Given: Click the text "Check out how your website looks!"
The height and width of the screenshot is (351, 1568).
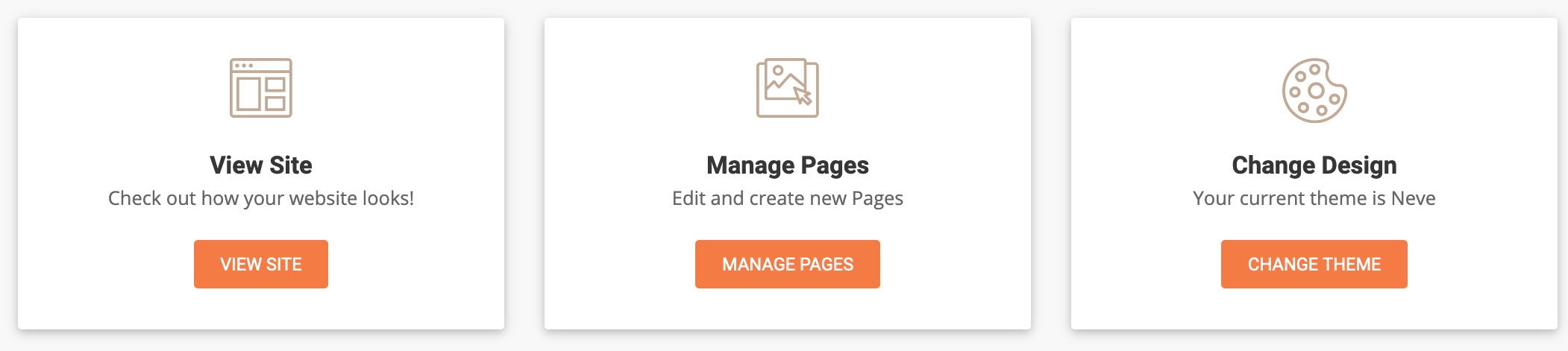Looking at the screenshot, I should click(261, 198).
